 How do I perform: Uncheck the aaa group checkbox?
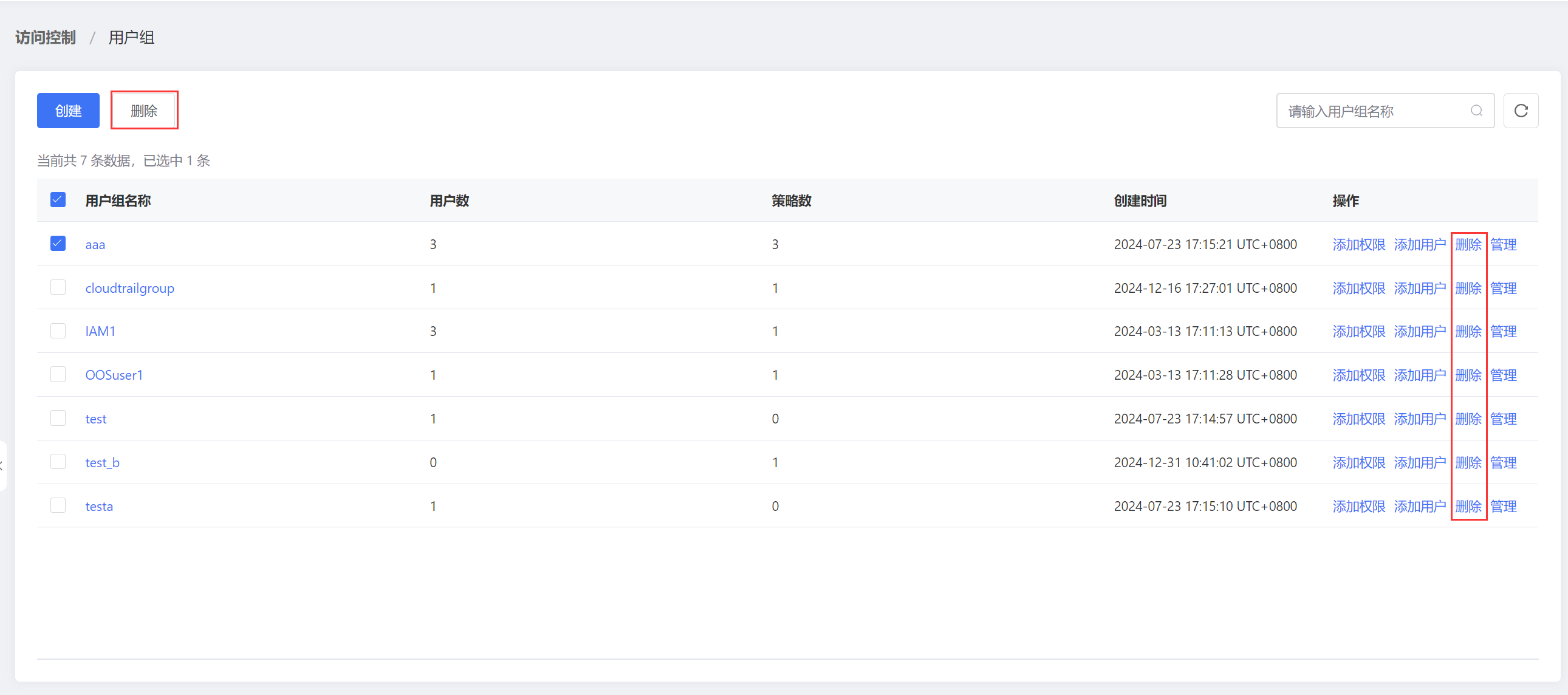pos(58,244)
